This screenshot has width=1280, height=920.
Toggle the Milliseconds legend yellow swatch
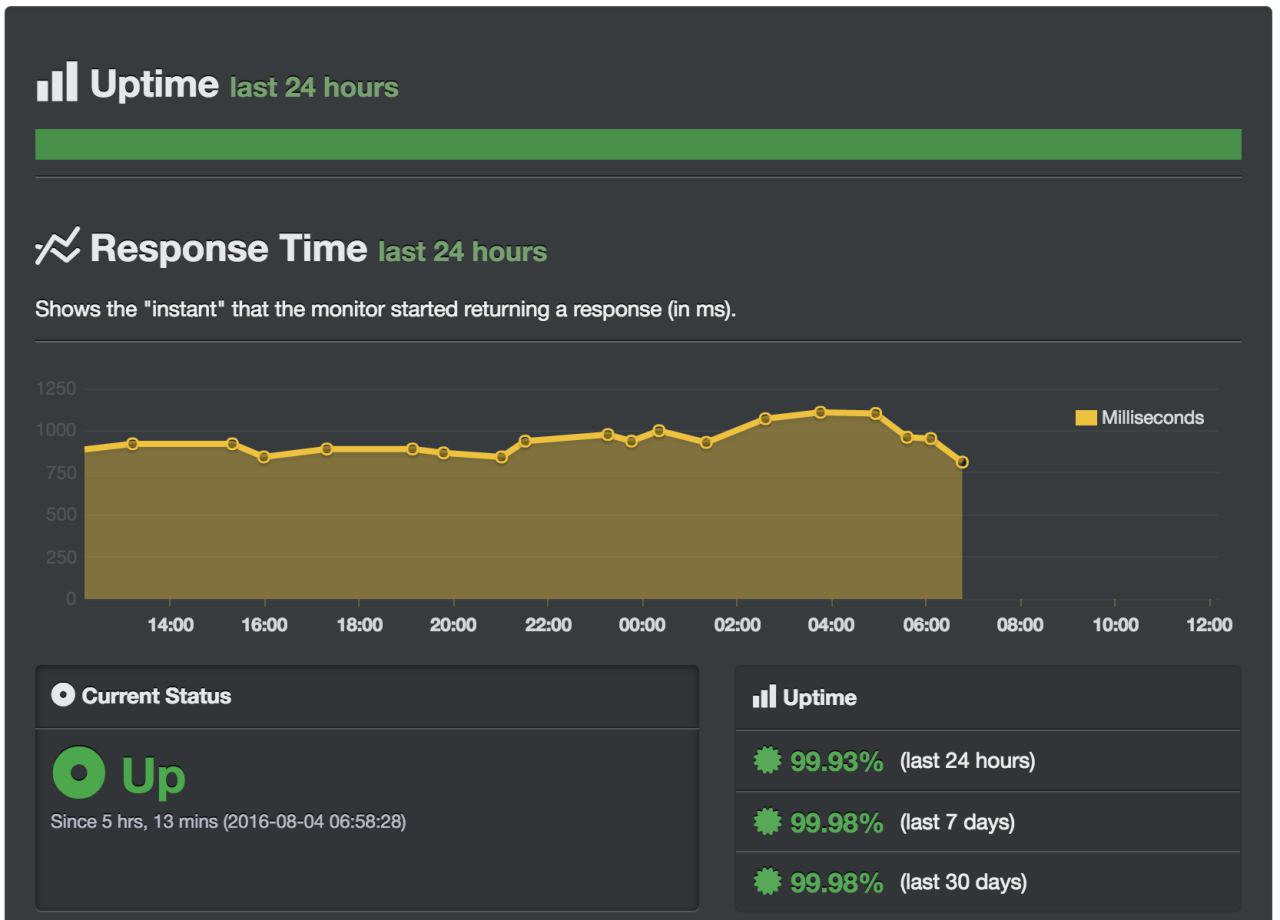pos(1085,418)
